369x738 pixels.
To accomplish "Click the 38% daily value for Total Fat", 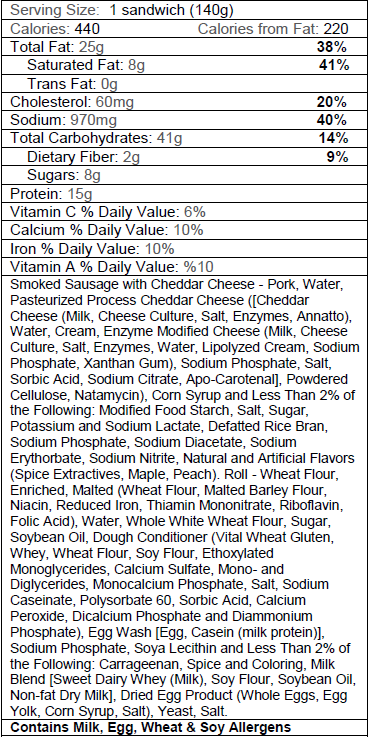I will coord(332,47).
